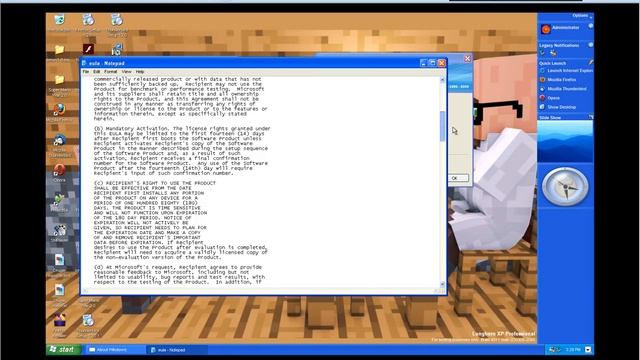
Task: Click second Legacy Notifications tray icon
Action: click(x=553, y=53)
